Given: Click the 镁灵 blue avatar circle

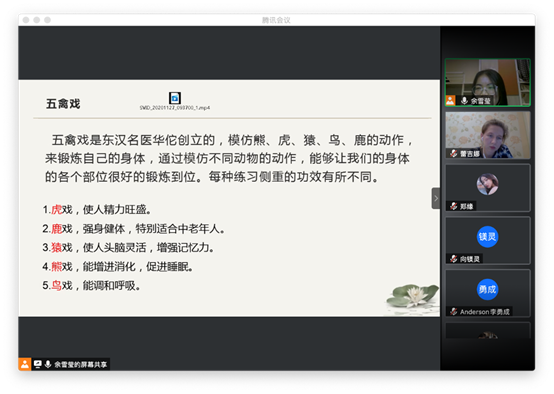Looking at the screenshot, I should [487, 236].
